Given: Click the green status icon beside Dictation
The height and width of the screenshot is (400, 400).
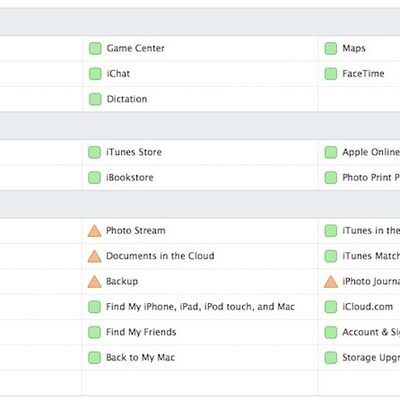Looking at the screenshot, I should click(x=95, y=99).
